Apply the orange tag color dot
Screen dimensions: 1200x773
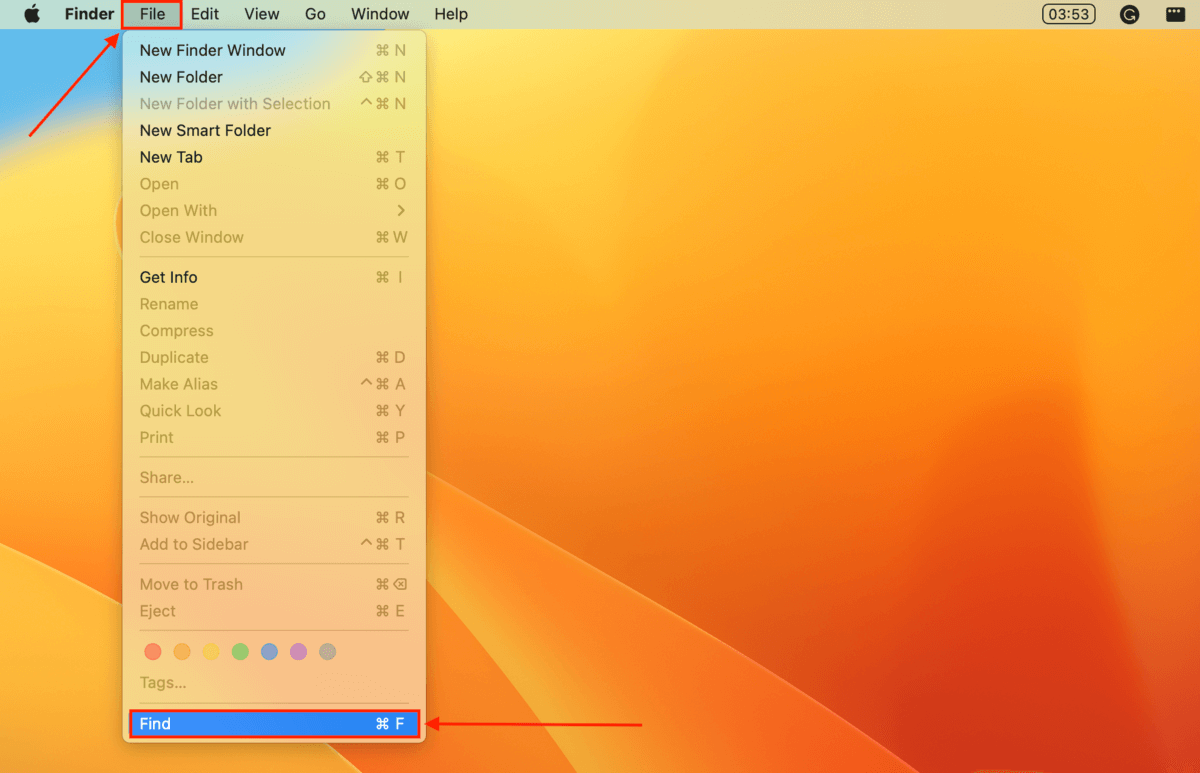coord(182,652)
